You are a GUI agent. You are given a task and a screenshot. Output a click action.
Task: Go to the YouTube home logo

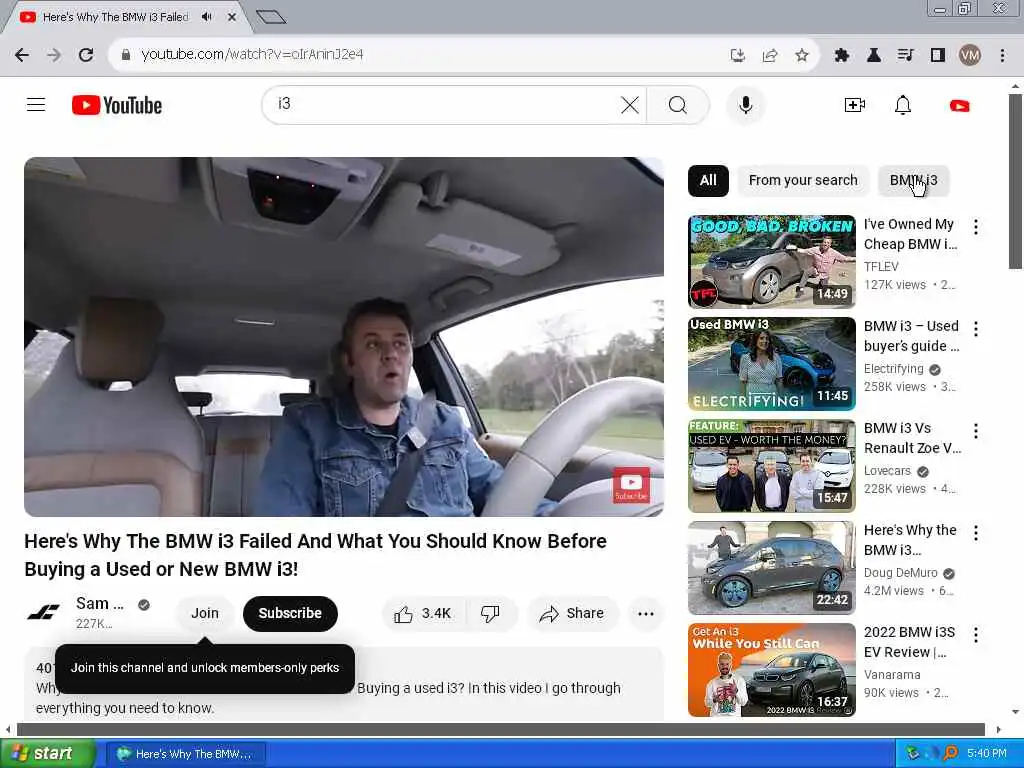[117, 105]
